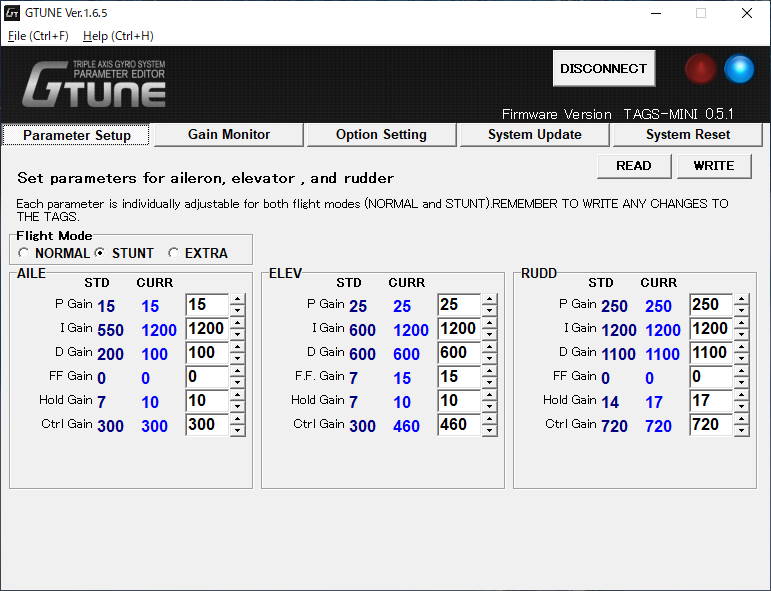Decrease RUDD Ctrl Gain with down arrow

pos(741,431)
